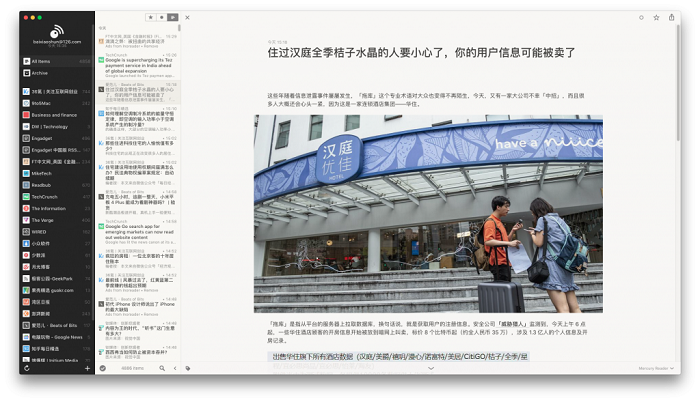Mark all items read with checkmark icon

103,368
